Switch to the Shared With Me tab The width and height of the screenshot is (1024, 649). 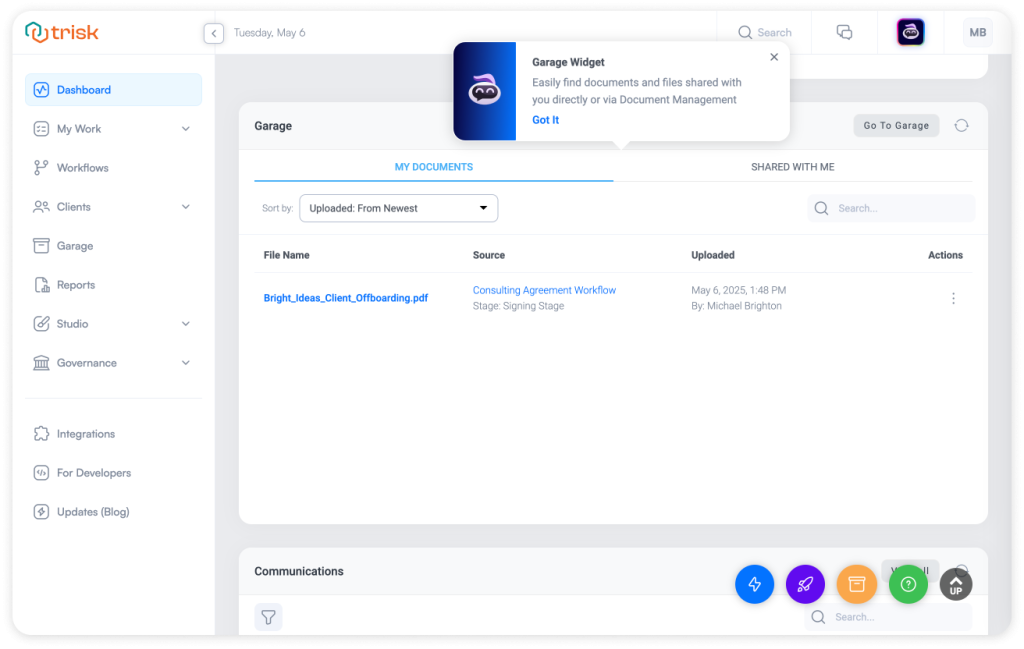pyautogui.click(x=792, y=167)
